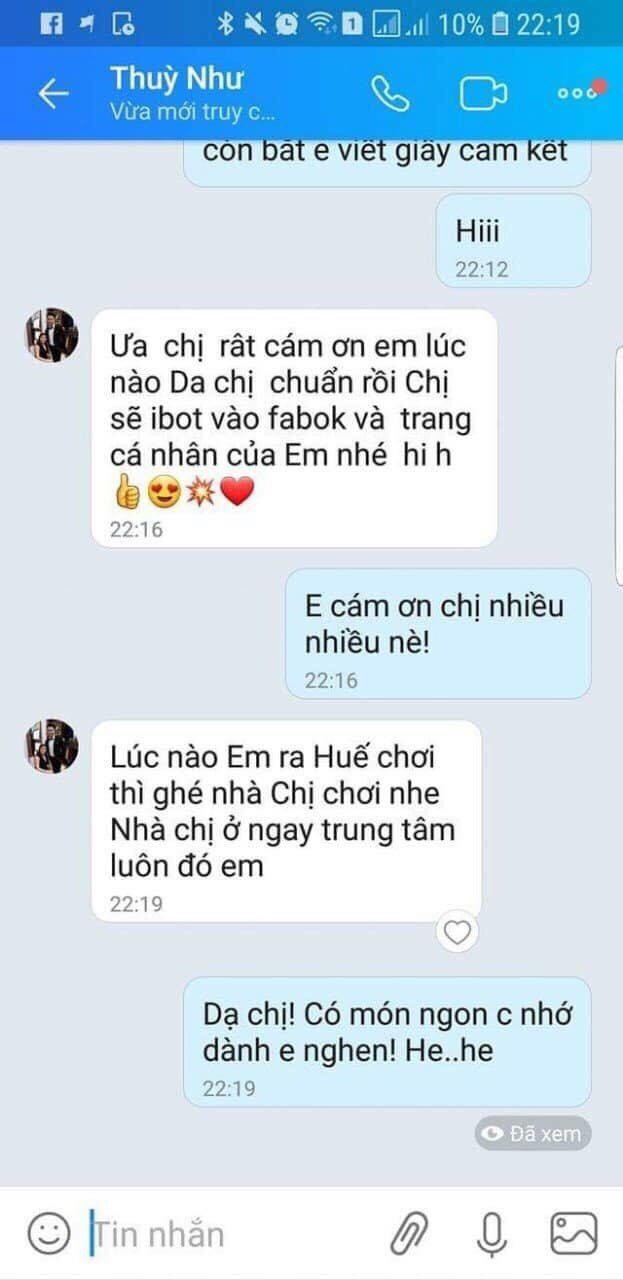Open the three-dots more options menu

(x=578, y=93)
